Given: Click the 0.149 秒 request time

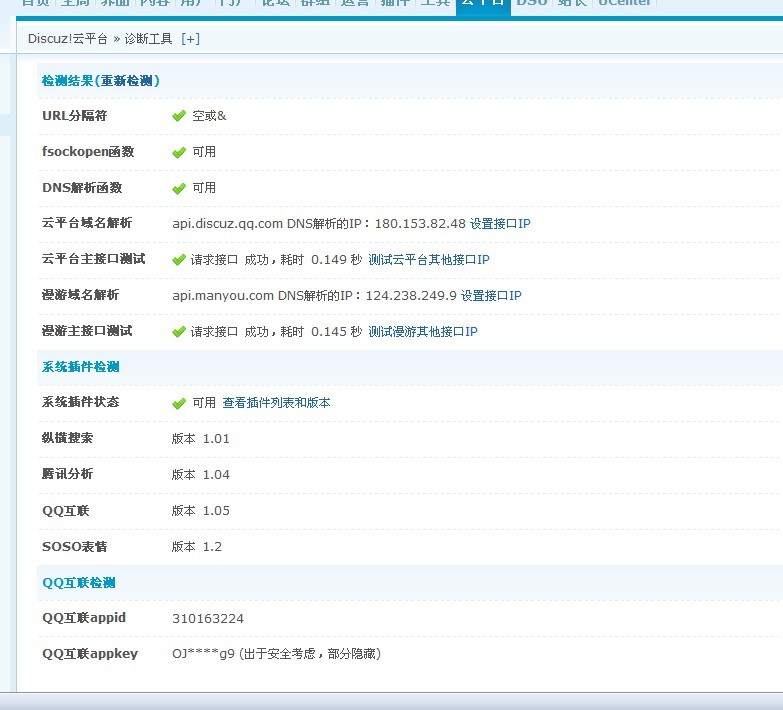Looking at the screenshot, I should click(336, 260).
